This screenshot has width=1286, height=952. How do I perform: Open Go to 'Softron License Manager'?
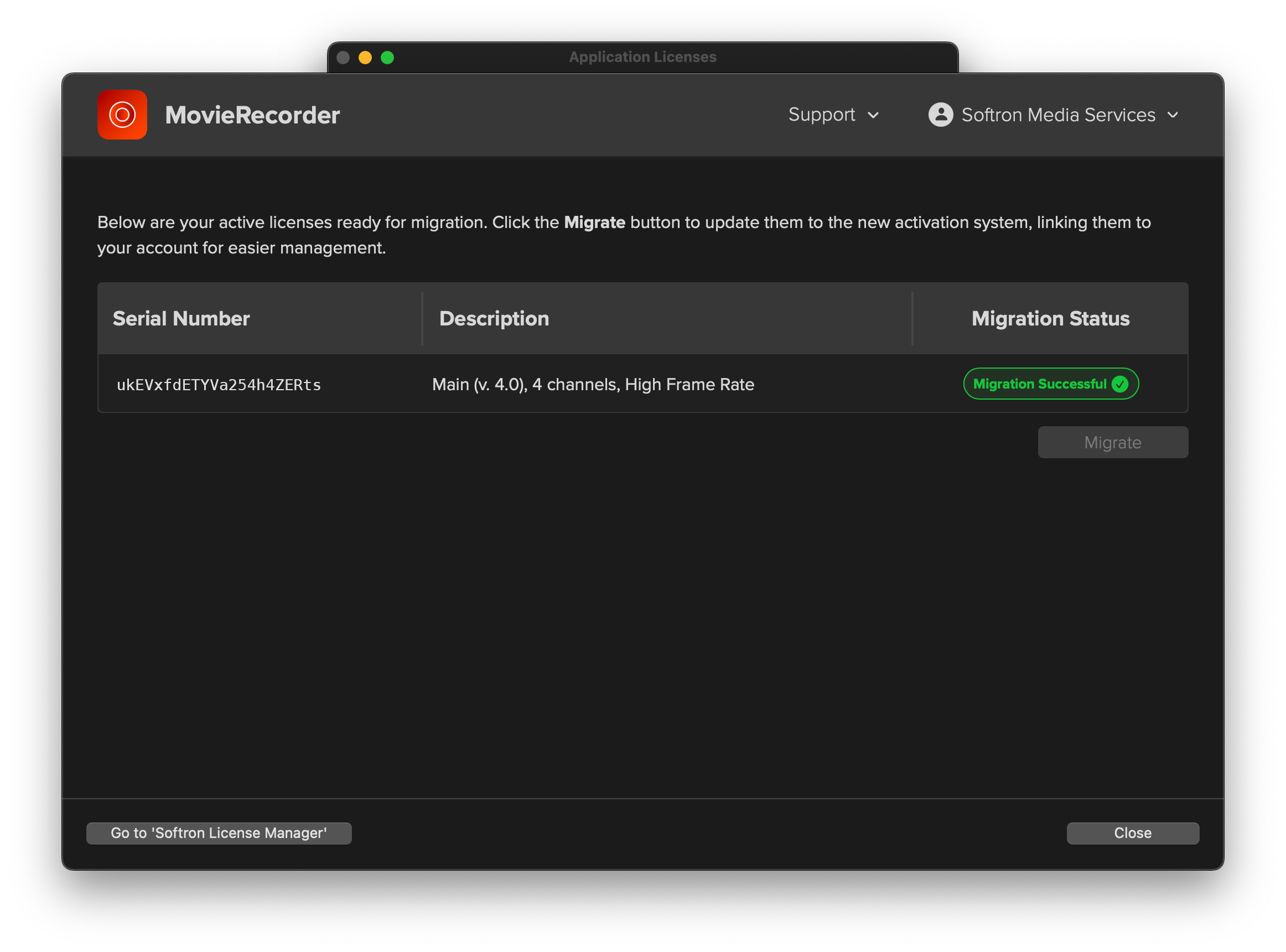(x=219, y=834)
